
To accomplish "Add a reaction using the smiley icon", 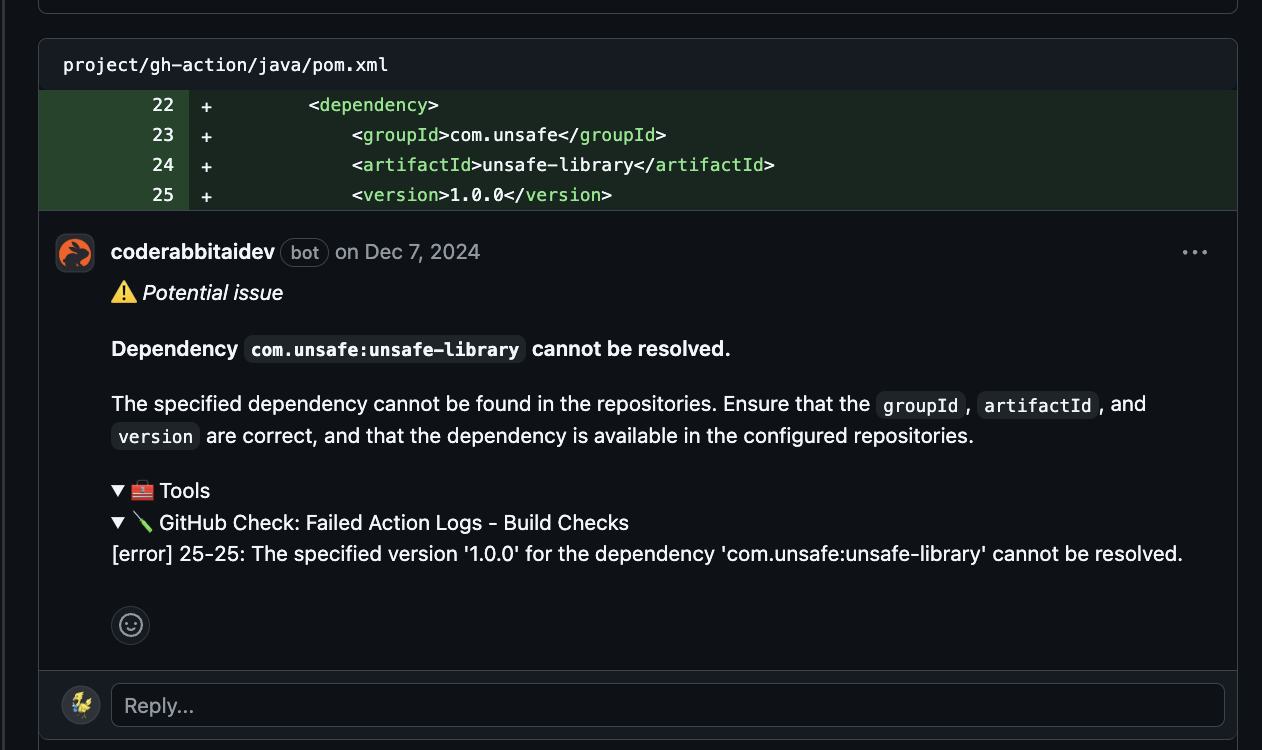I will 130,625.
